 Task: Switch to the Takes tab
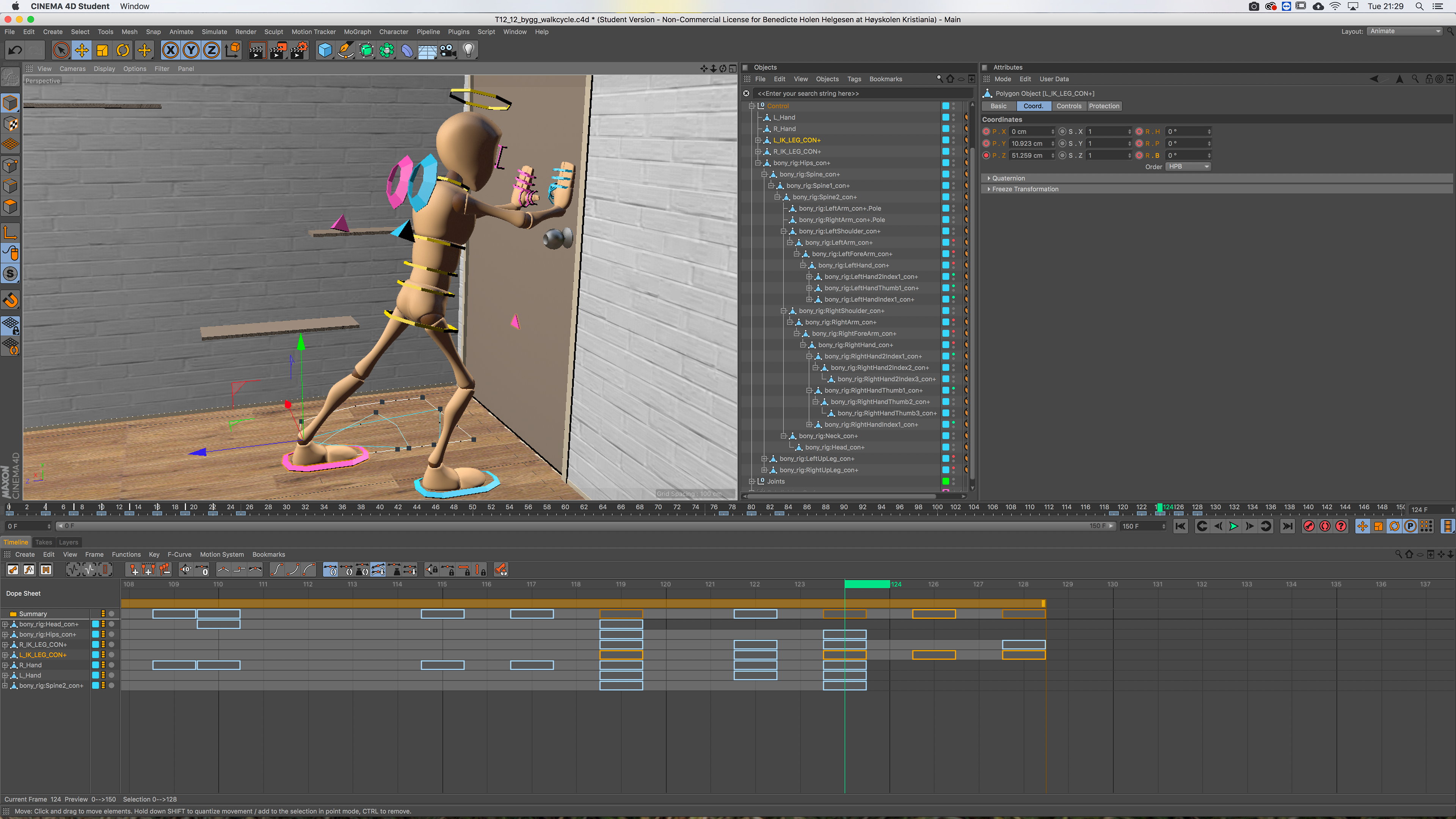(x=44, y=542)
